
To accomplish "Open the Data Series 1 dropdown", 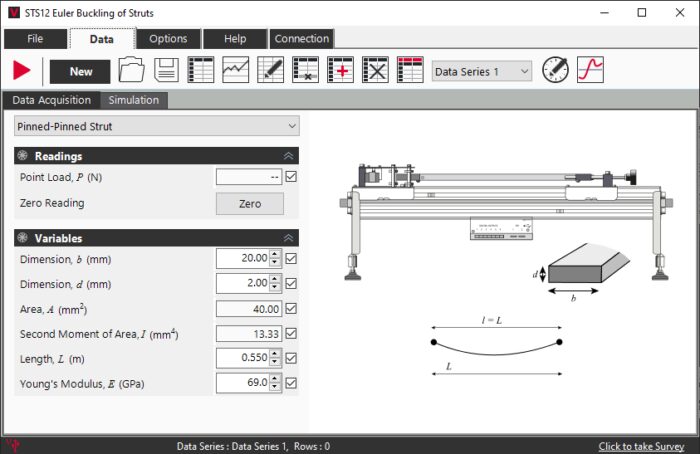I will point(482,71).
